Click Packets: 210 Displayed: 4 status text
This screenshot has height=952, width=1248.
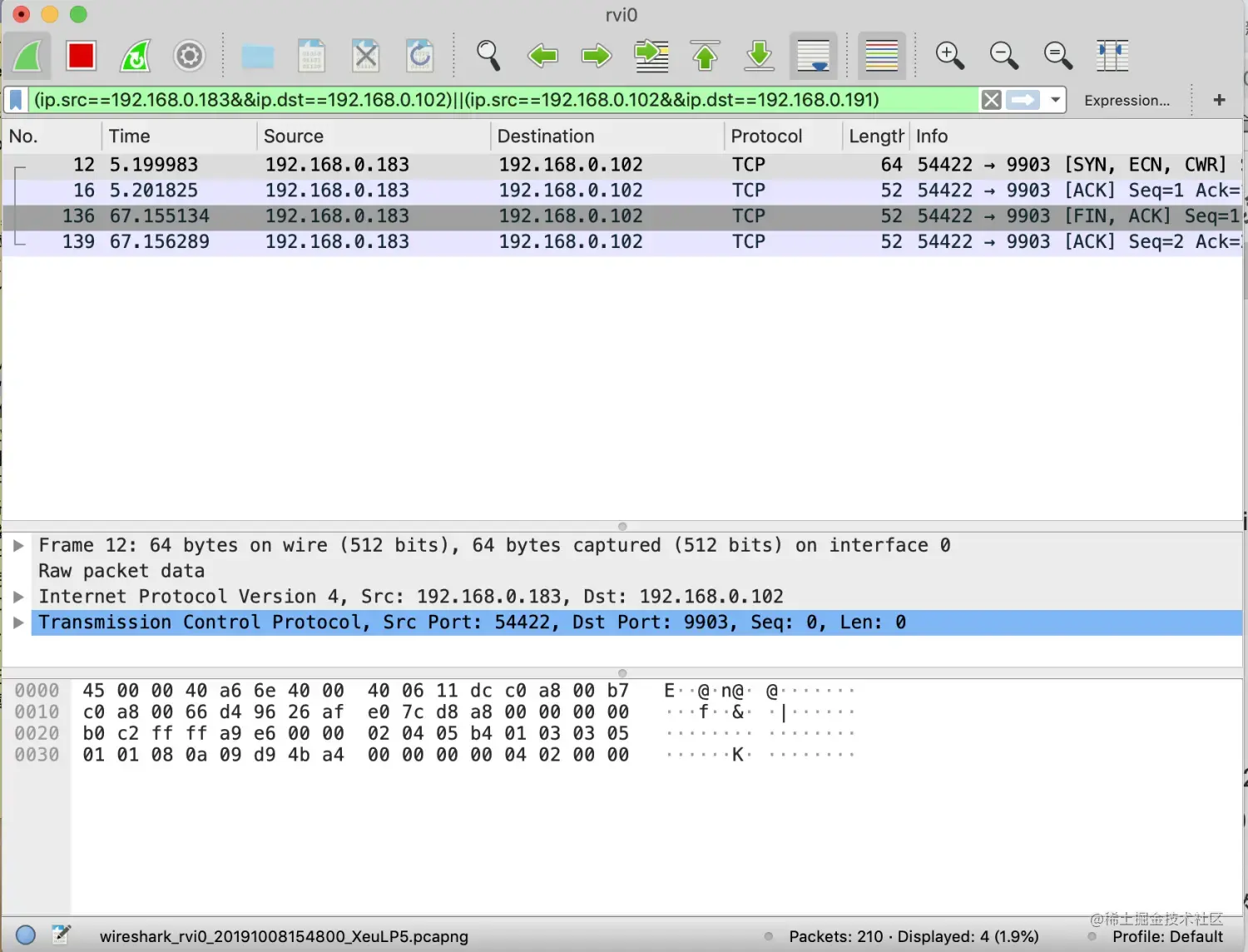pos(914,937)
